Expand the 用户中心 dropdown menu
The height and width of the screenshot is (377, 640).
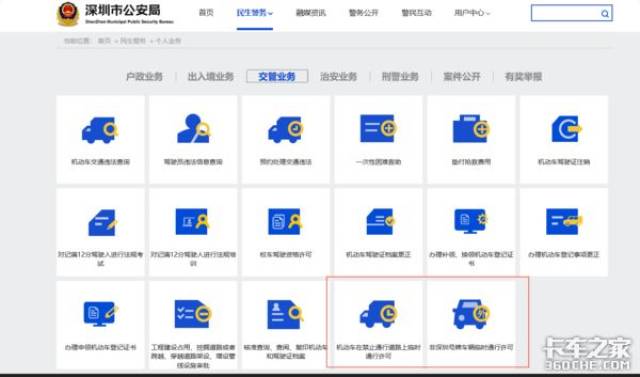pos(472,13)
